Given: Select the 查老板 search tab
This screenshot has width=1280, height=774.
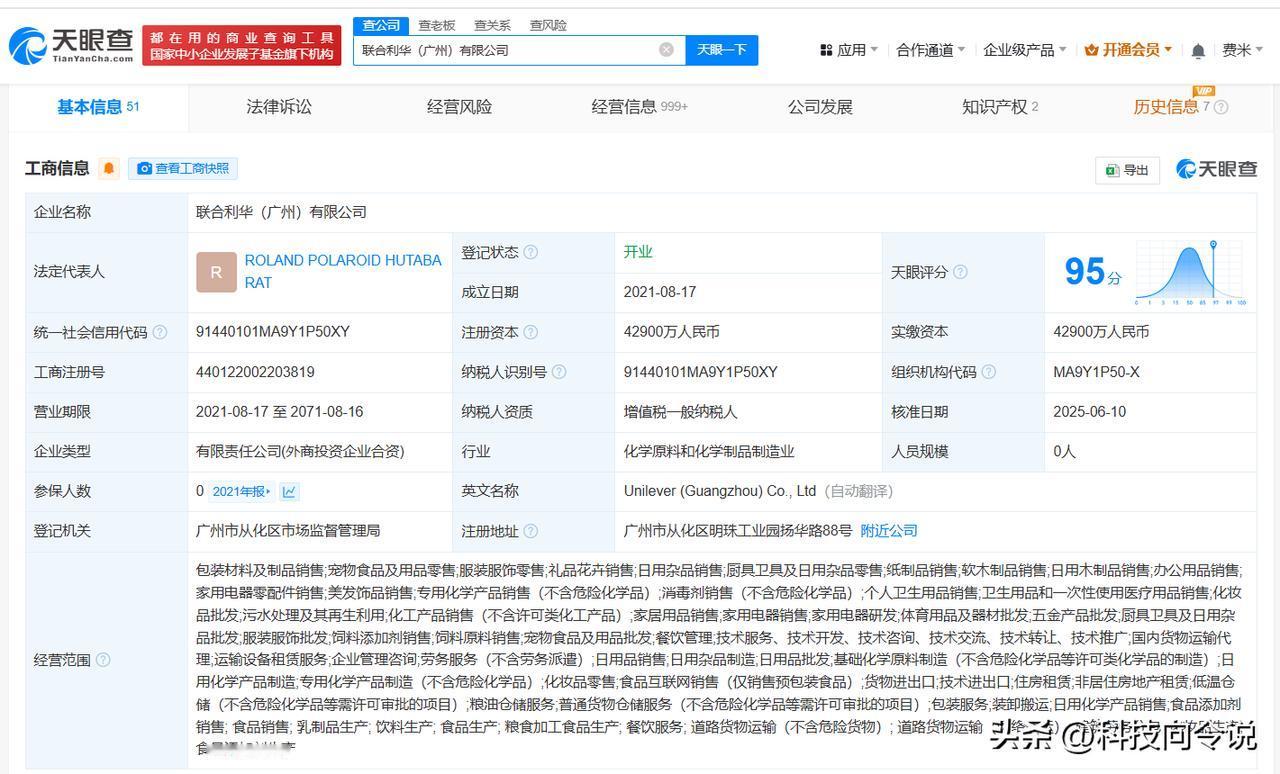Looking at the screenshot, I should (x=437, y=25).
